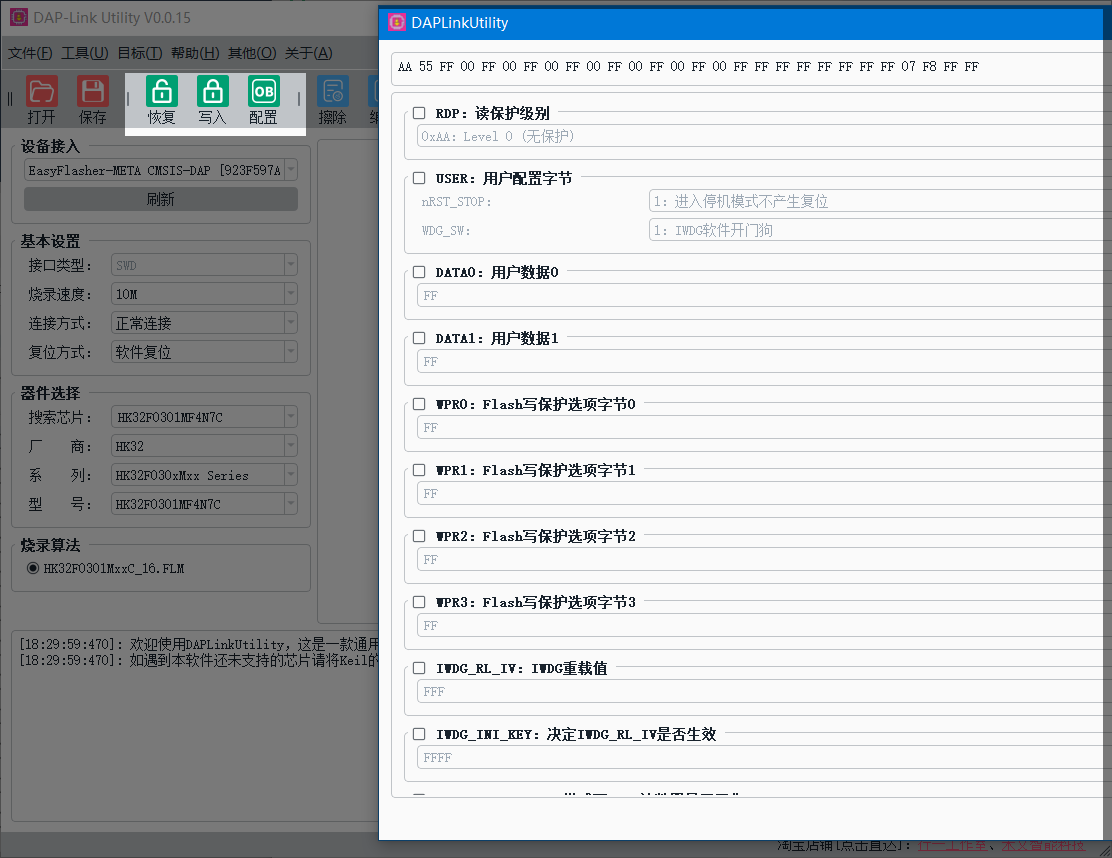1112x858 pixels.
Task: Check the DATA1 用户数据1 checkbox
Action: click(x=419, y=338)
